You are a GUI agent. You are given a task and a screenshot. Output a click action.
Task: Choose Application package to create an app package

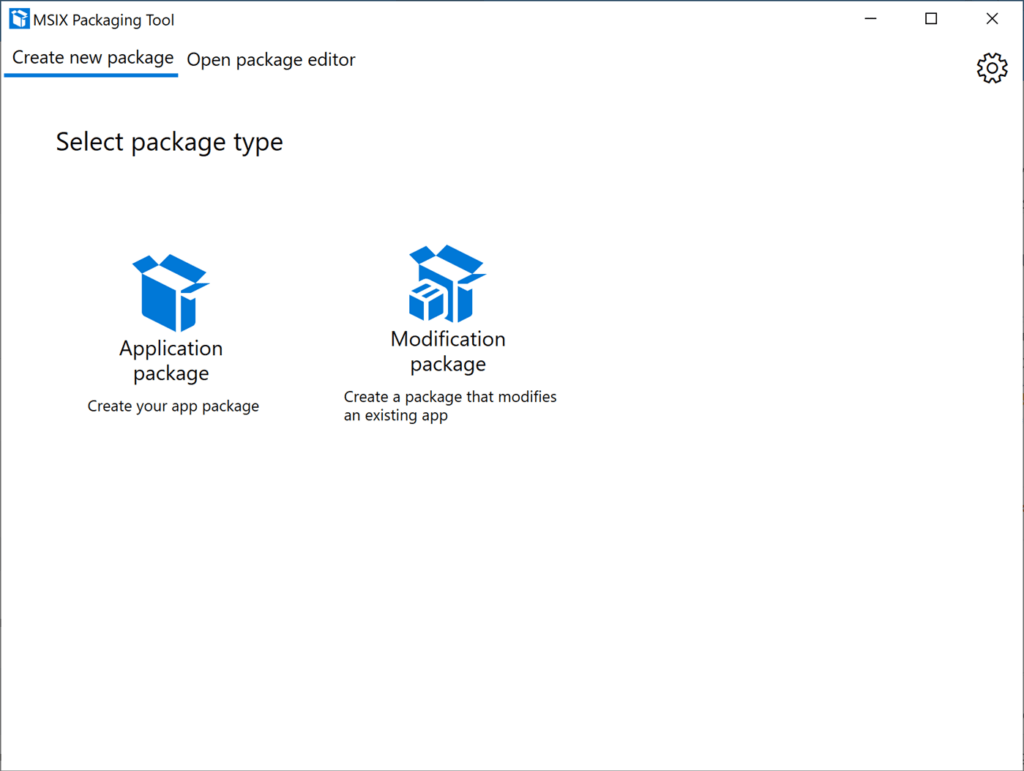(170, 320)
